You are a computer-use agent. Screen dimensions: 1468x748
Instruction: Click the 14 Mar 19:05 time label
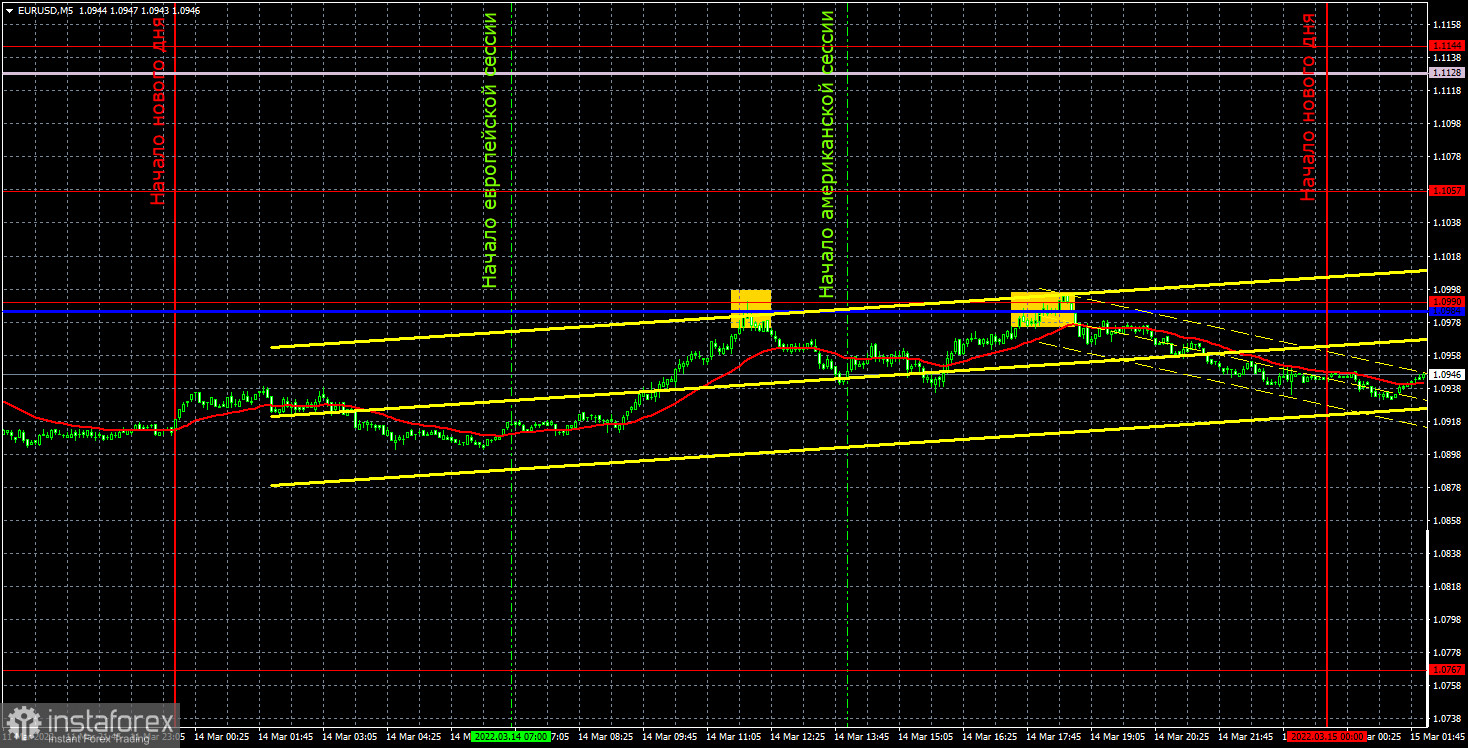click(x=1118, y=737)
